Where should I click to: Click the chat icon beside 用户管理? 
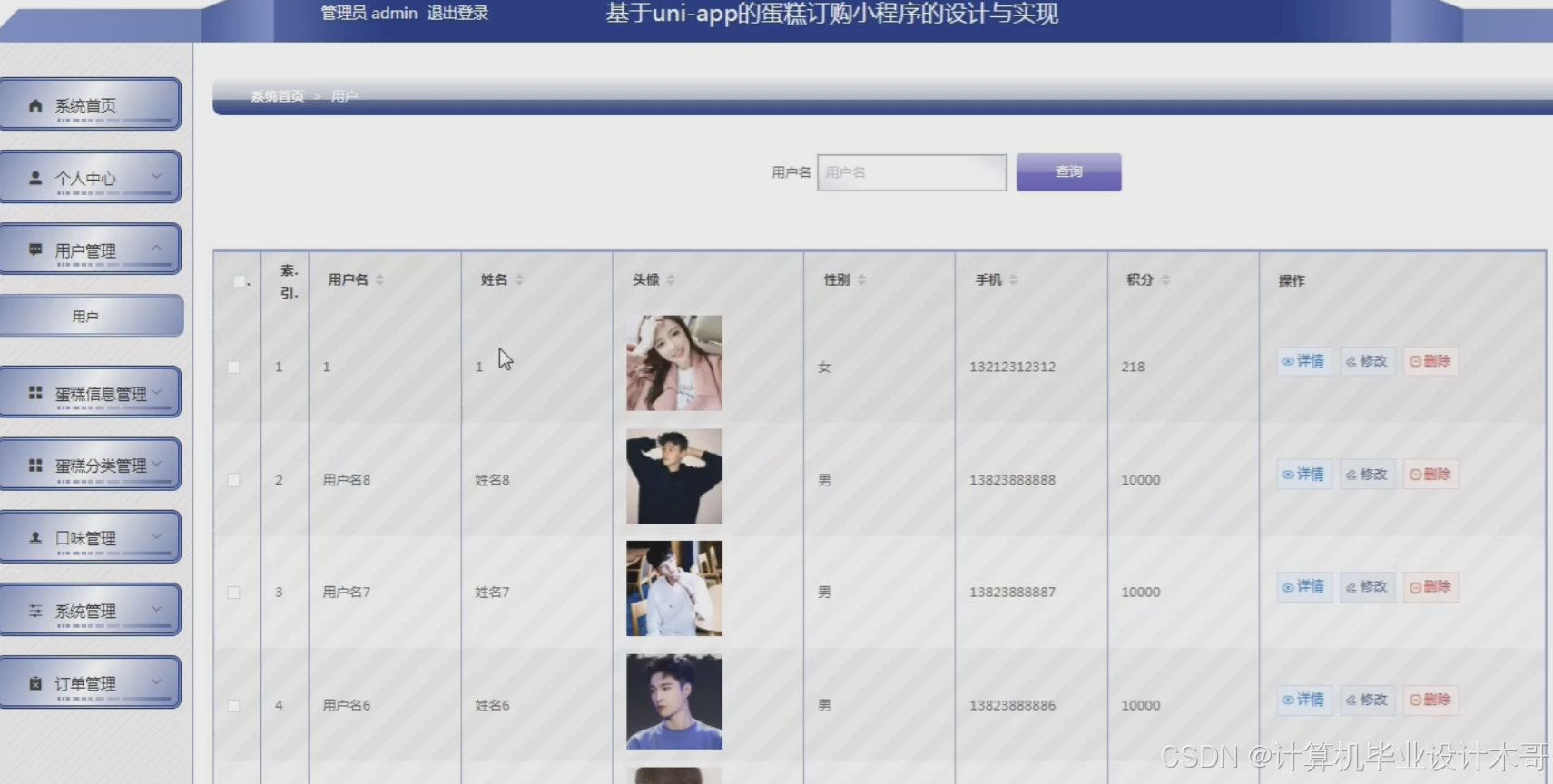(35, 250)
